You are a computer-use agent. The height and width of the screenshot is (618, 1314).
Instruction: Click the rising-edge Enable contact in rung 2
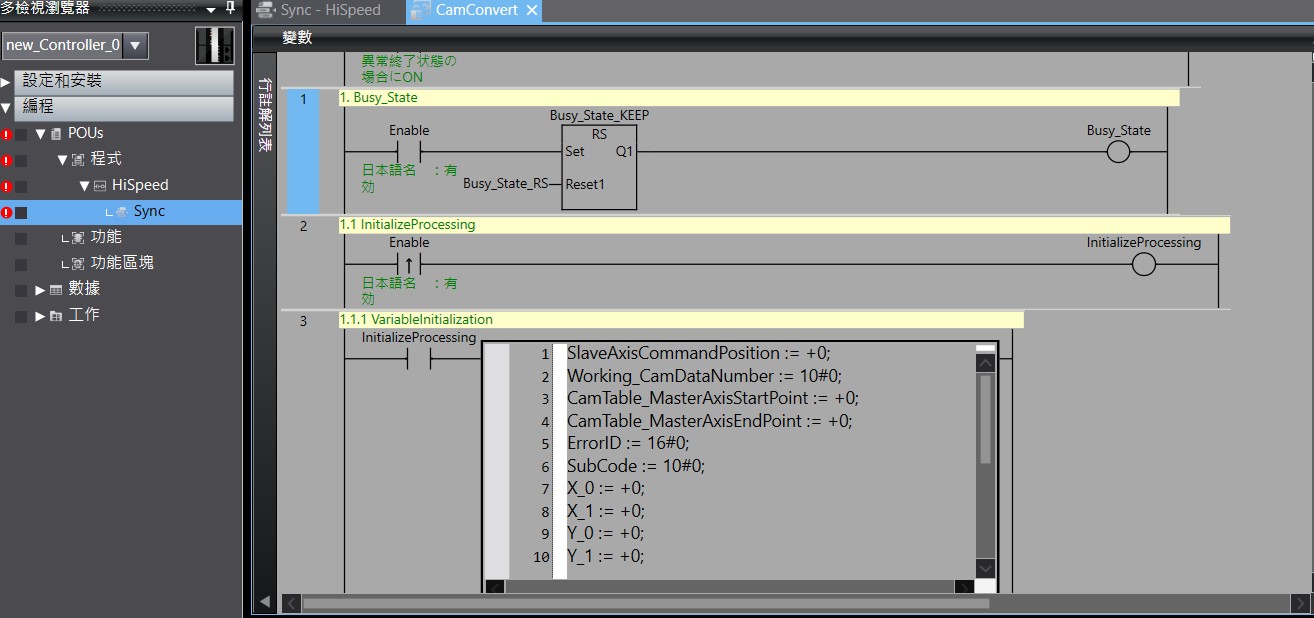pos(408,264)
